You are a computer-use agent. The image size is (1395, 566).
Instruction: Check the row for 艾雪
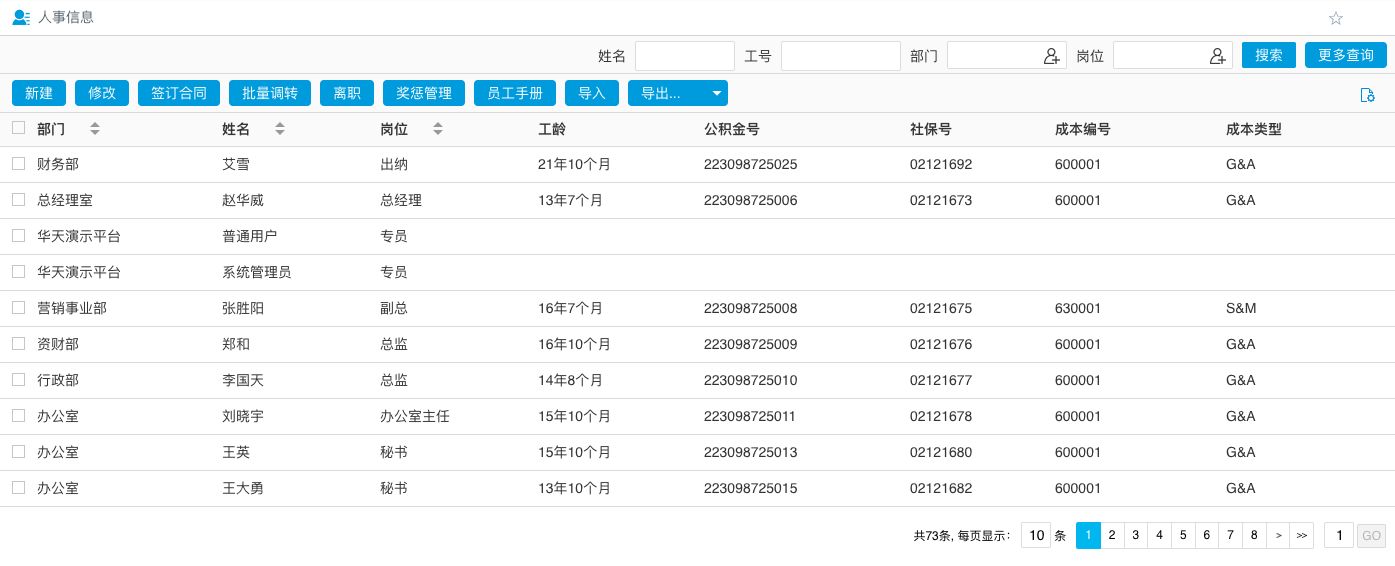point(18,164)
